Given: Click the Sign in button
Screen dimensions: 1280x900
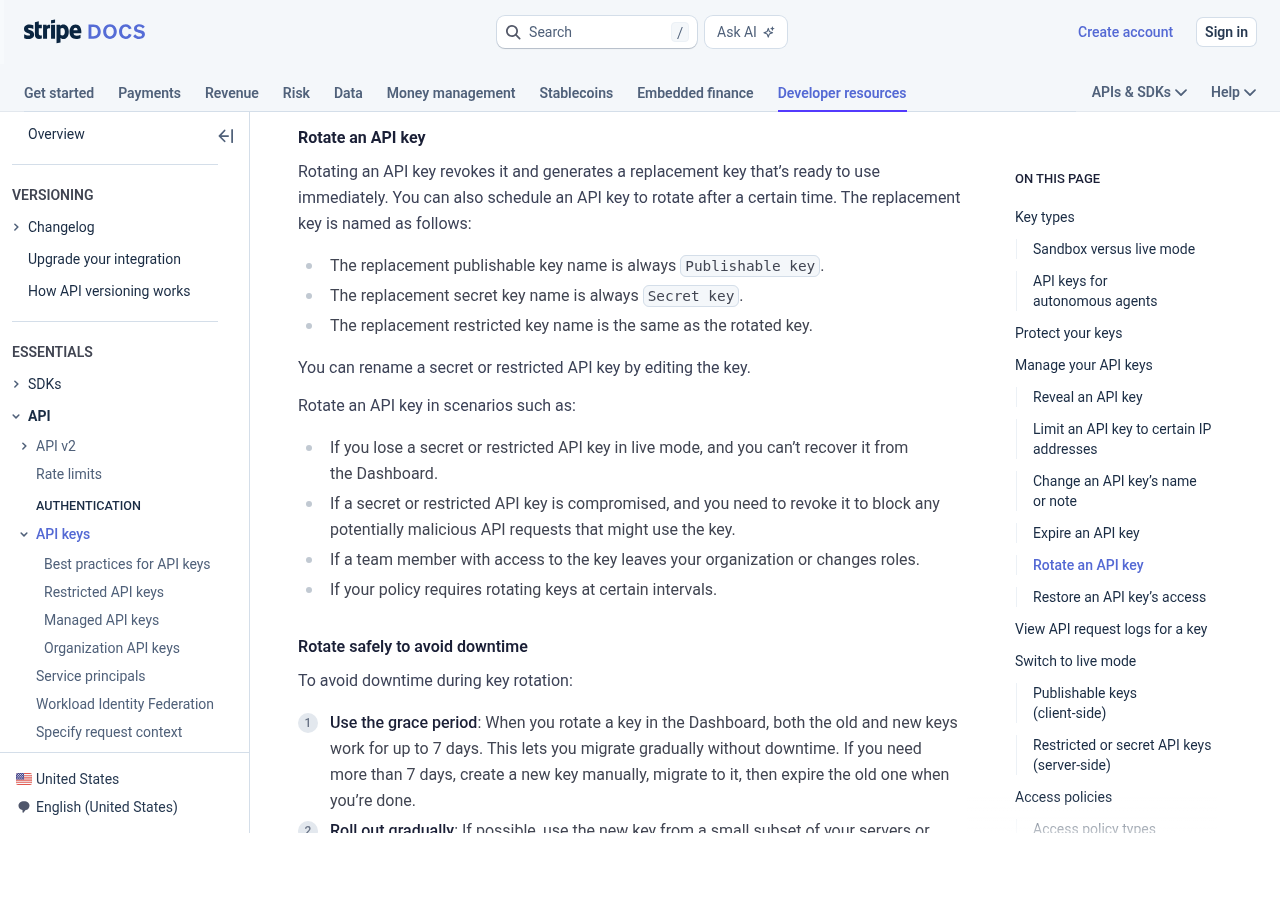Looking at the screenshot, I should [x=1226, y=32].
